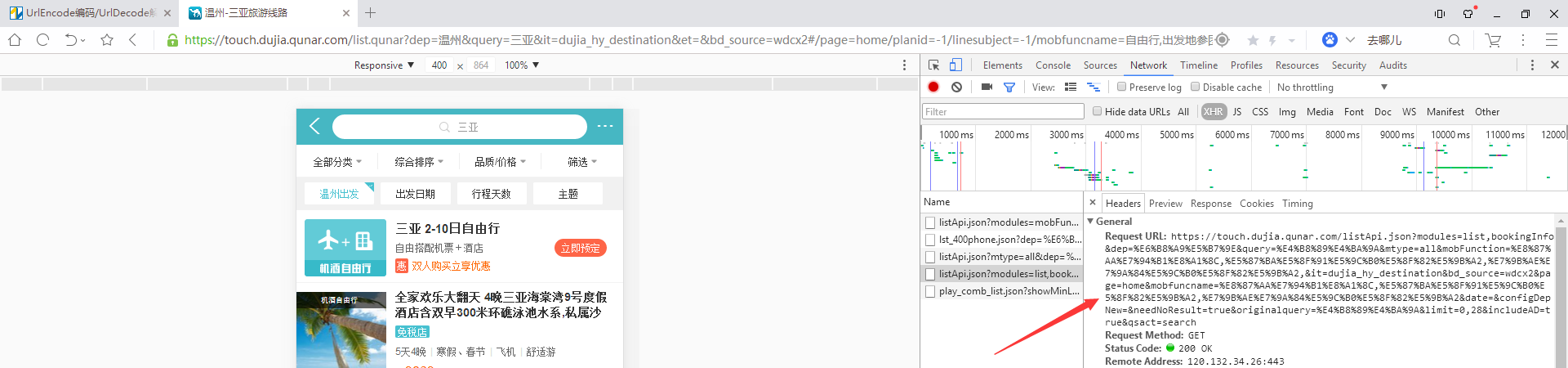1568x368 pixels.
Task: Reload the page with refresh icon
Action: (43, 39)
